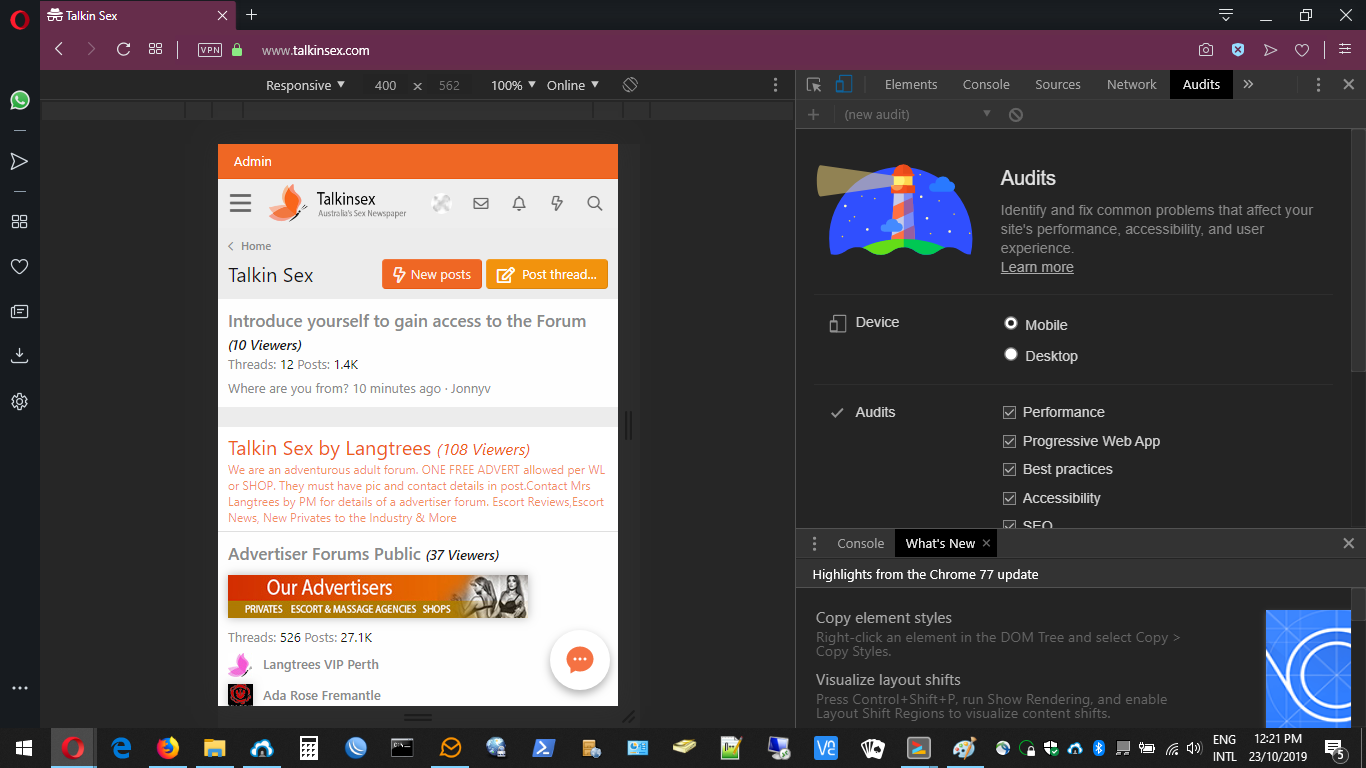Uncheck the Accessibility checkbox
Image resolution: width=1366 pixels, height=768 pixels.
[1009, 498]
